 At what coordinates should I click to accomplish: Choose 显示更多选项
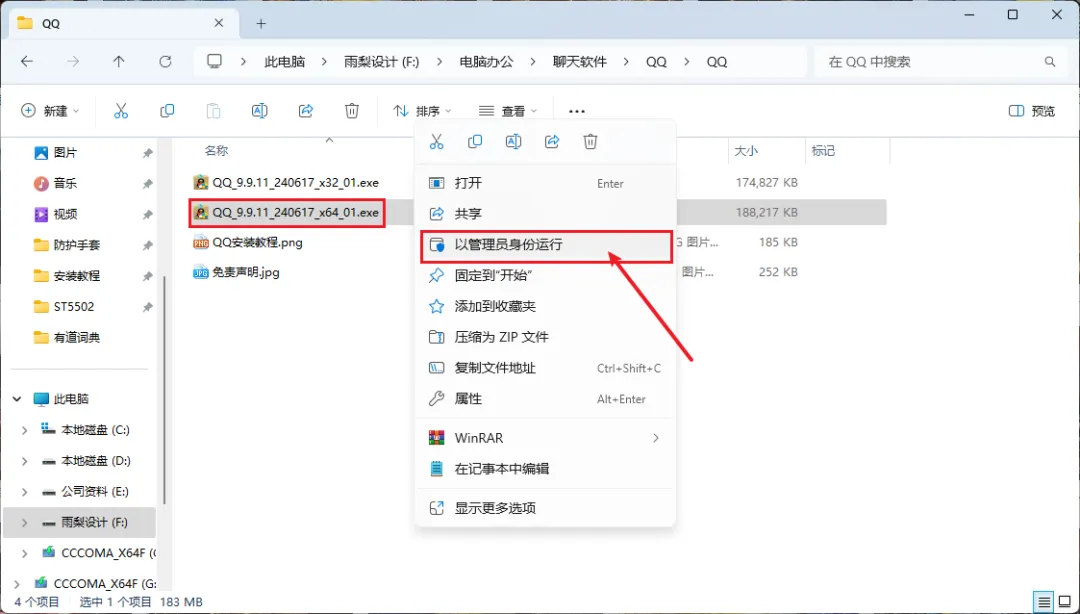[546, 509]
